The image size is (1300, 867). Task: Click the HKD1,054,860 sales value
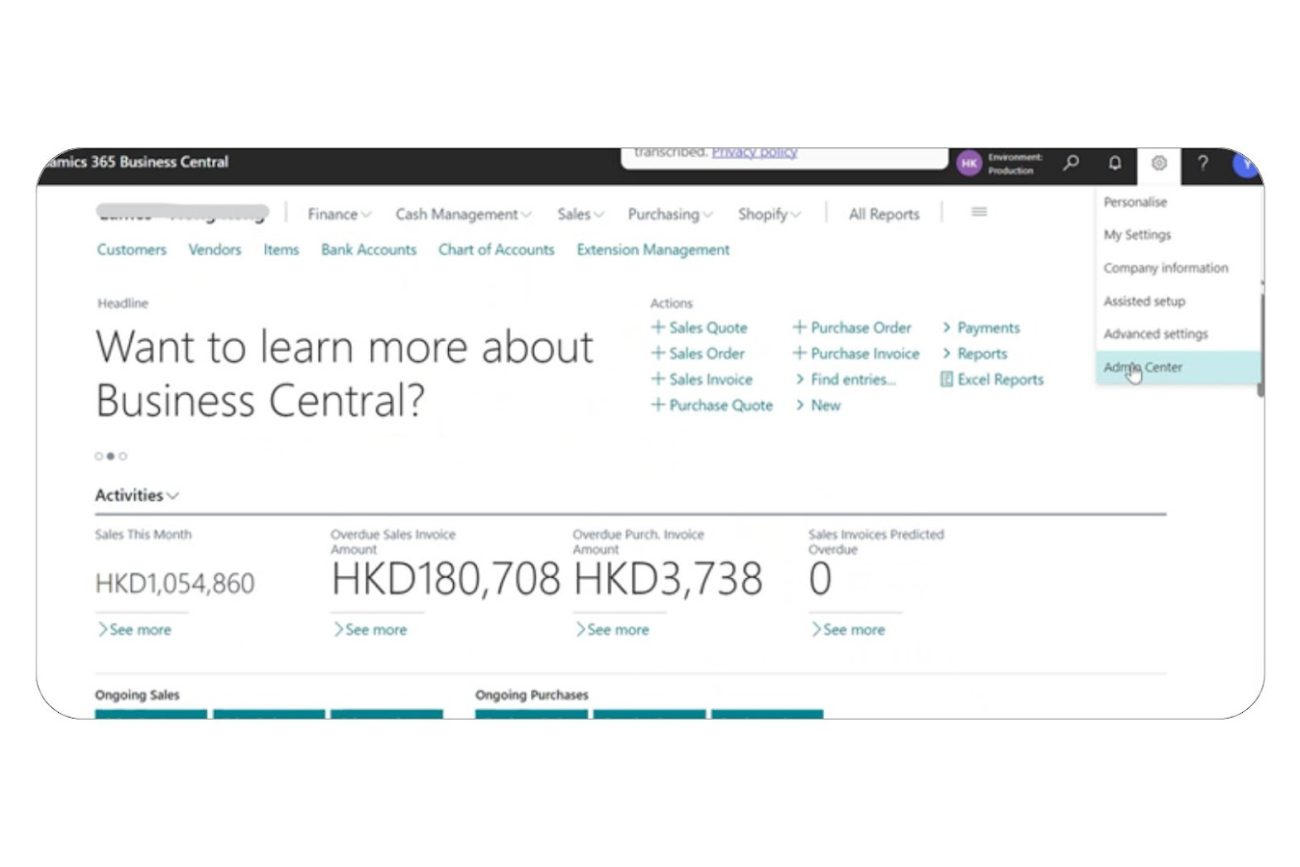[x=175, y=583]
